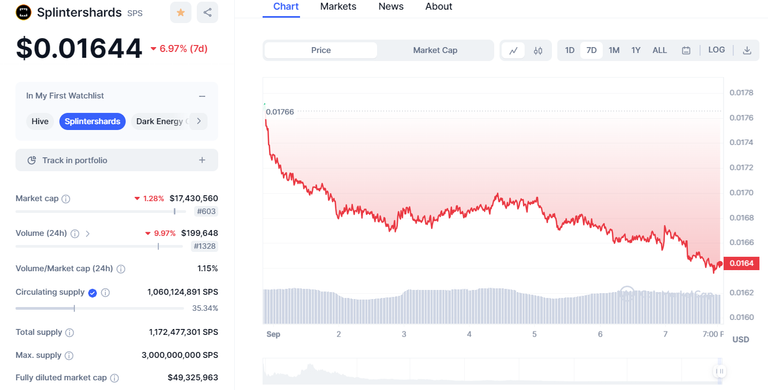Click the Track in portfolio button
Image resolution: width=768 pixels, height=390 pixels.
click(x=117, y=160)
